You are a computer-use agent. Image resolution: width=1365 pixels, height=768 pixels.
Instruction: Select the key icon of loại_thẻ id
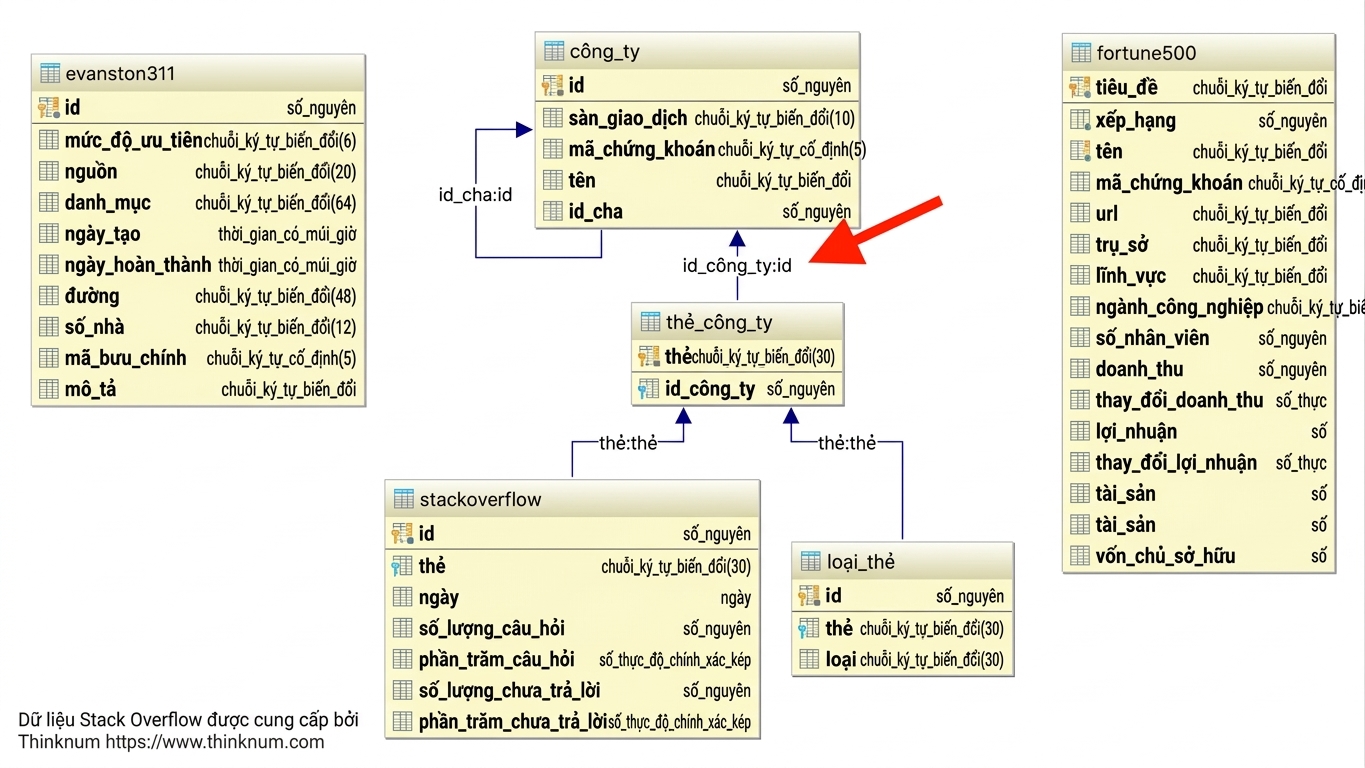[810, 596]
